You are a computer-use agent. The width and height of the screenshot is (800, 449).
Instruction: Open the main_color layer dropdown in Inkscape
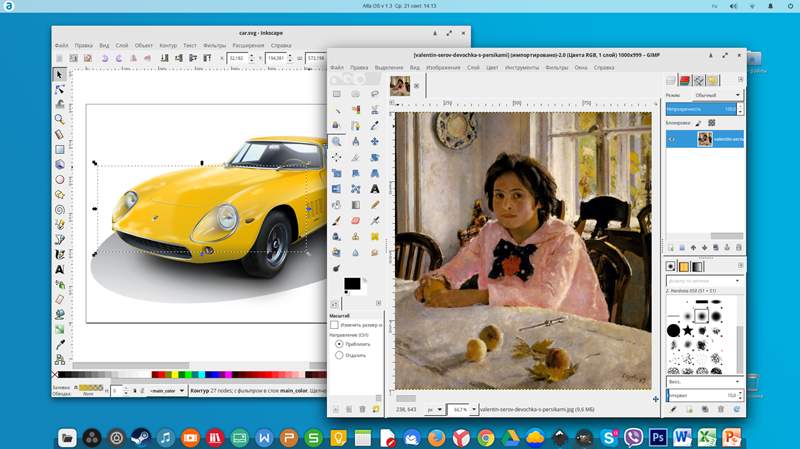click(x=166, y=391)
